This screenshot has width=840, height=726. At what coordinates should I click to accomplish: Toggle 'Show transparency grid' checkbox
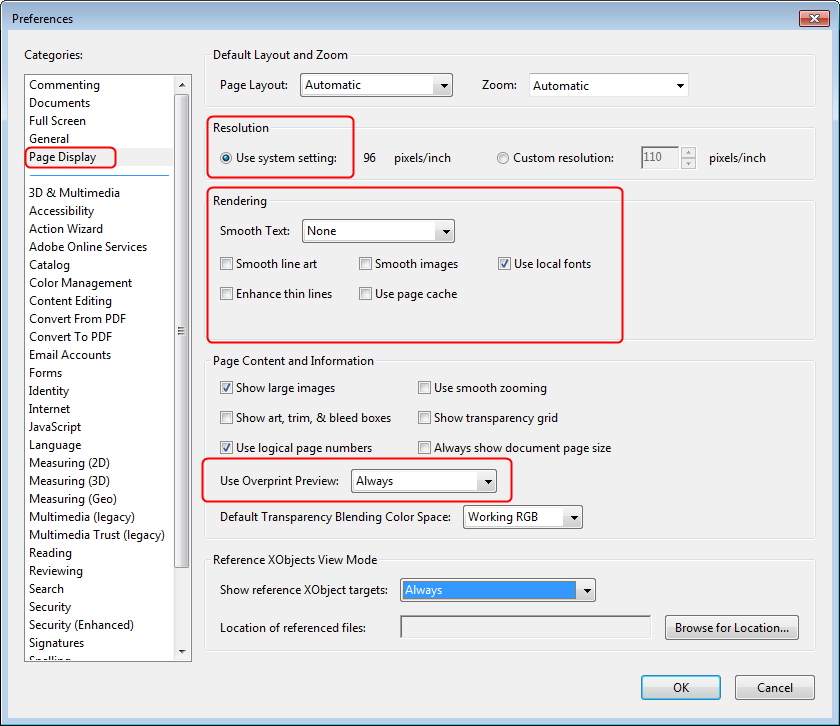(x=425, y=418)
